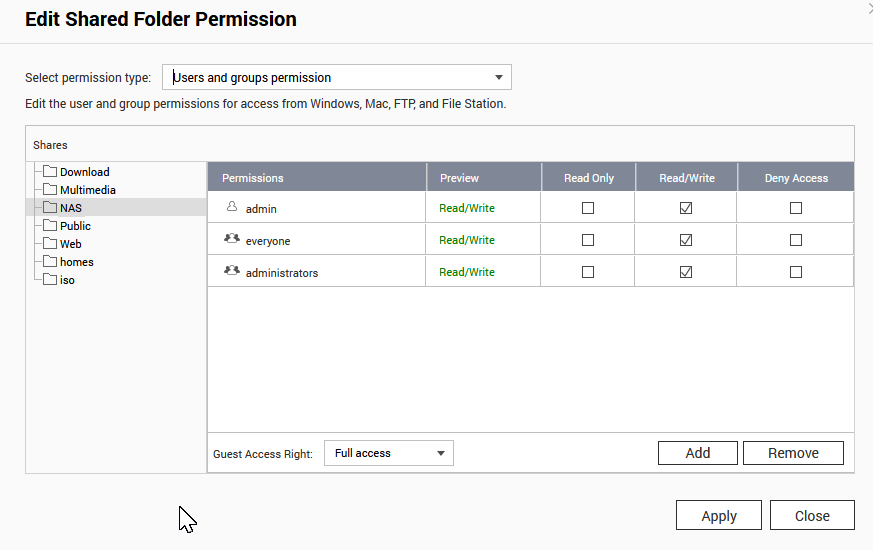Expand the Guest Access Right dropdown
Image resolution: width=873 pixels, height=550 pixels.
[x=389, y=453]
